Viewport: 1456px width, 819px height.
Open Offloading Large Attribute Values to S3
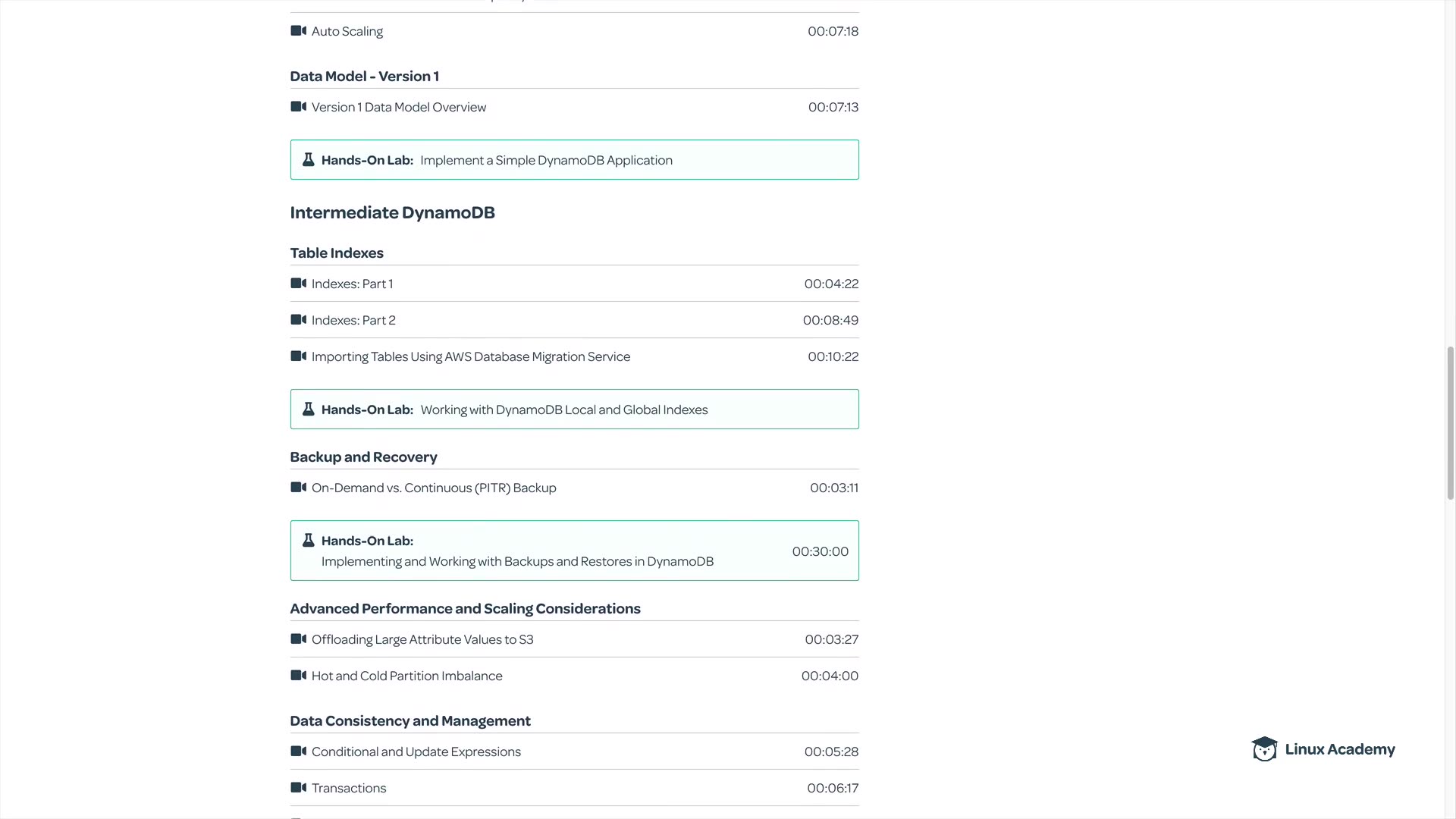(422, 639)
